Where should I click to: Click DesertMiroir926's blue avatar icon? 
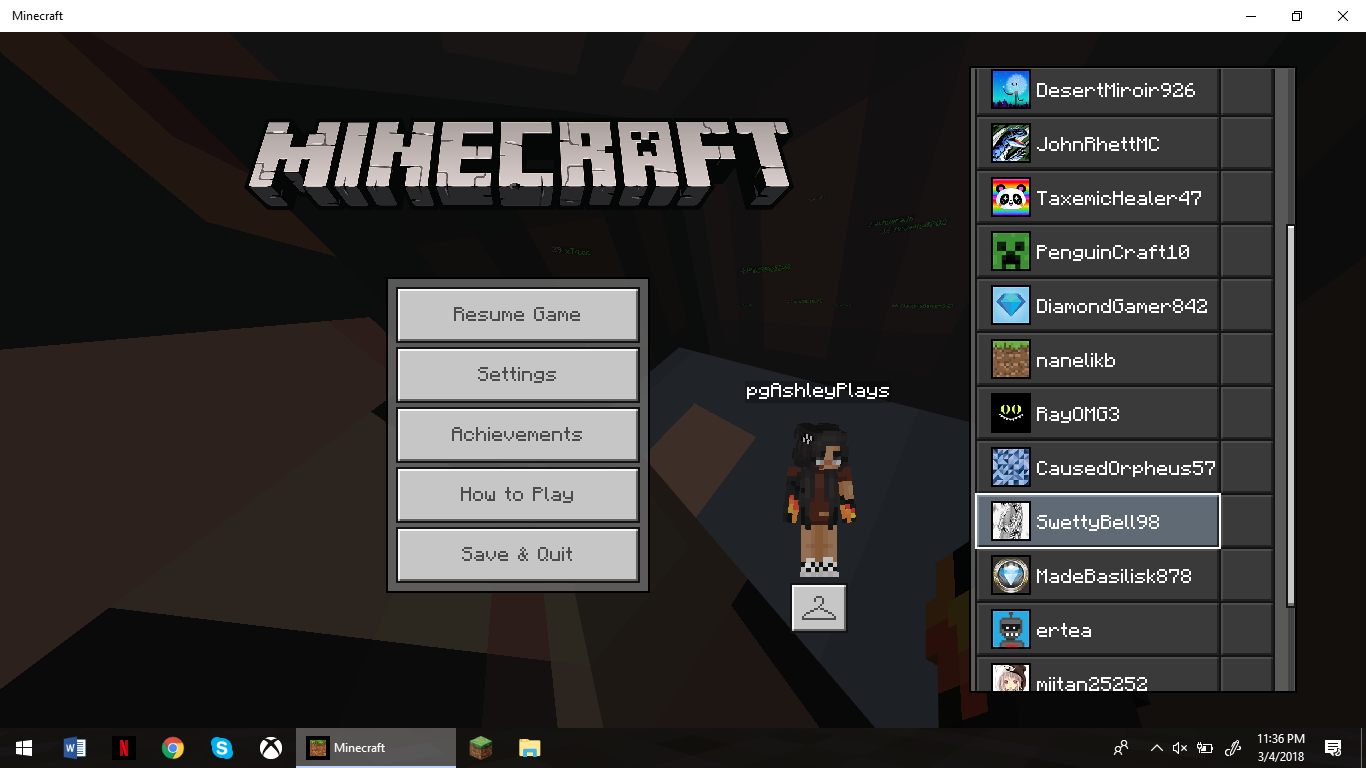coord(1010,90)
